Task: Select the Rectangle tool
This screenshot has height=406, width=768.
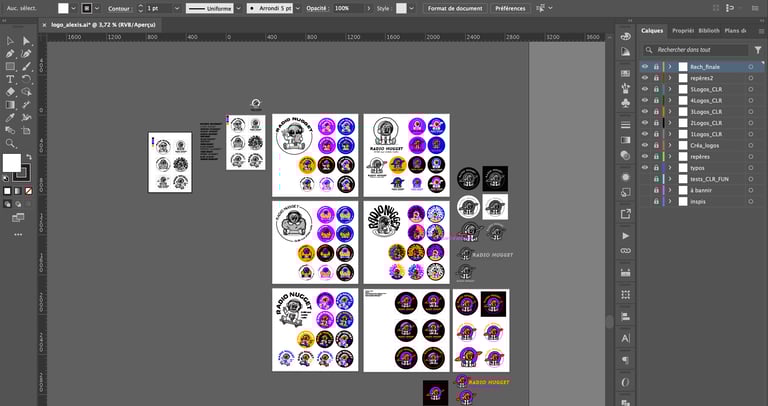Action: 10,67
